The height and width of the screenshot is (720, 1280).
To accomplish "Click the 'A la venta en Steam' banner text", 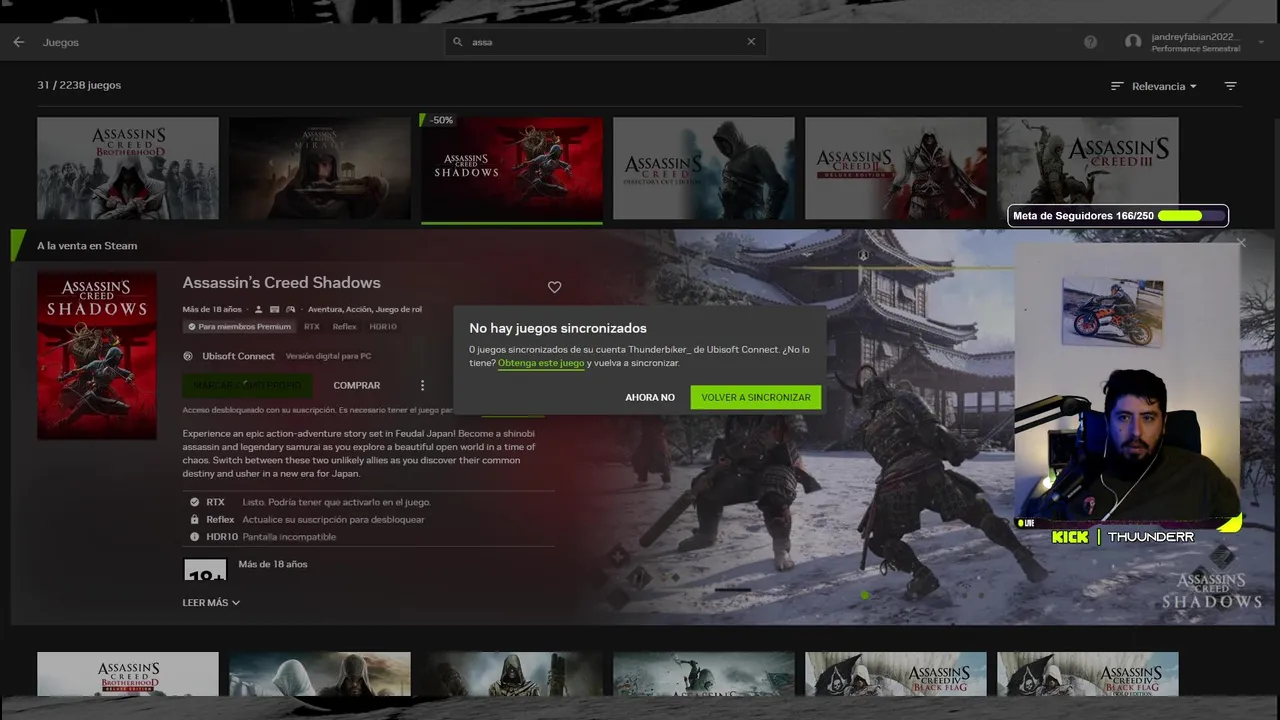I will (87, 245).
